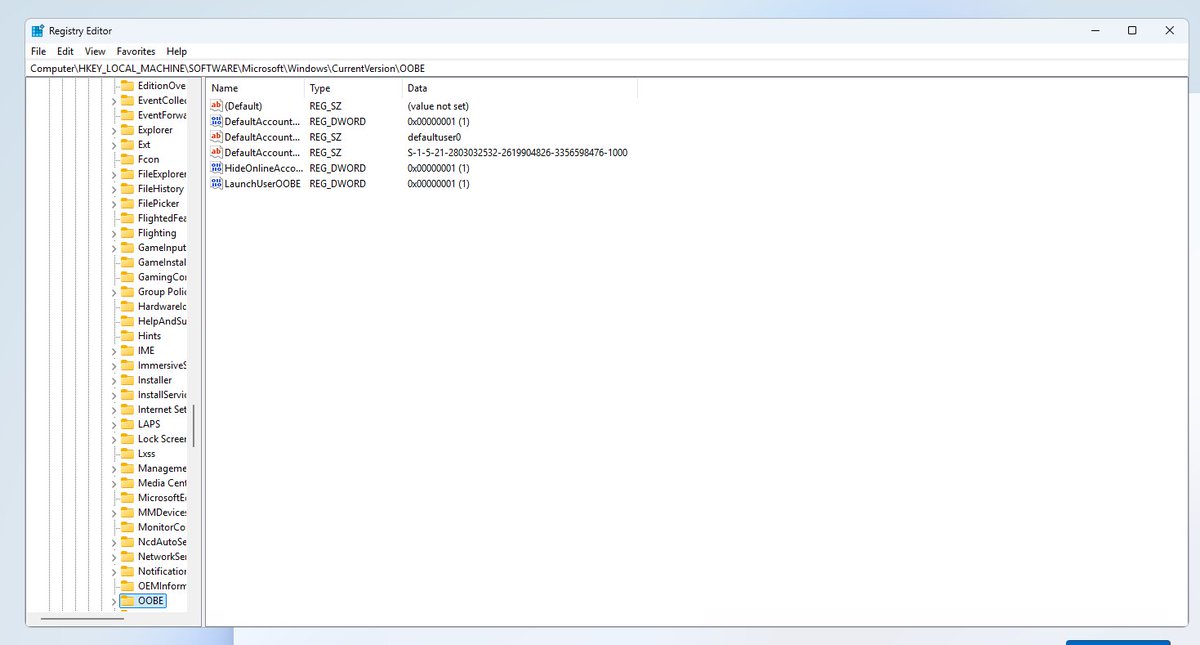This screenshot has height=645, width=1200.
Task: Open the Edit menu
Action: click(x=65, y=51)
